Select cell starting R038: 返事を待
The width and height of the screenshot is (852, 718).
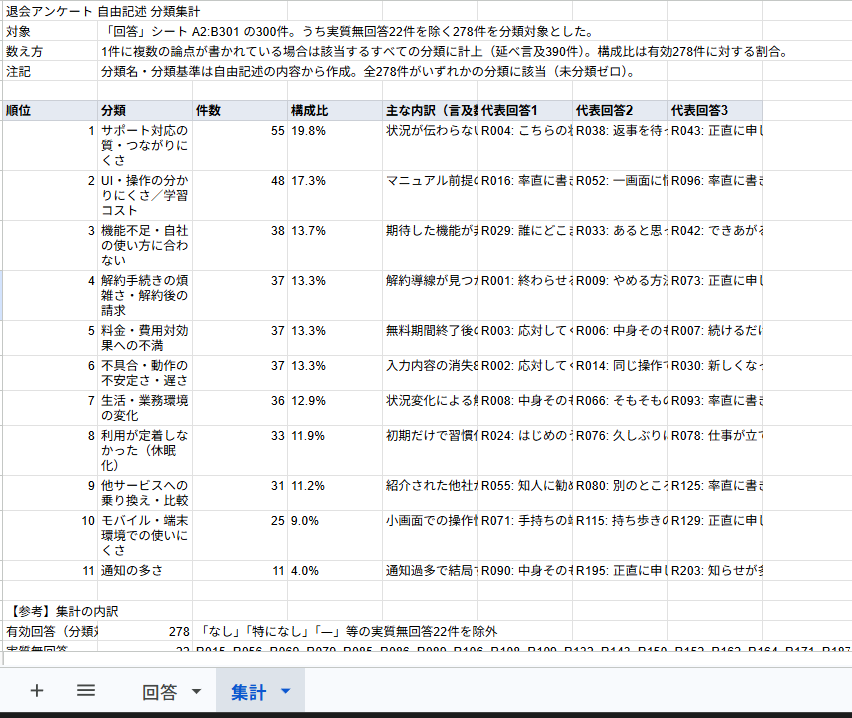[620, 145]
